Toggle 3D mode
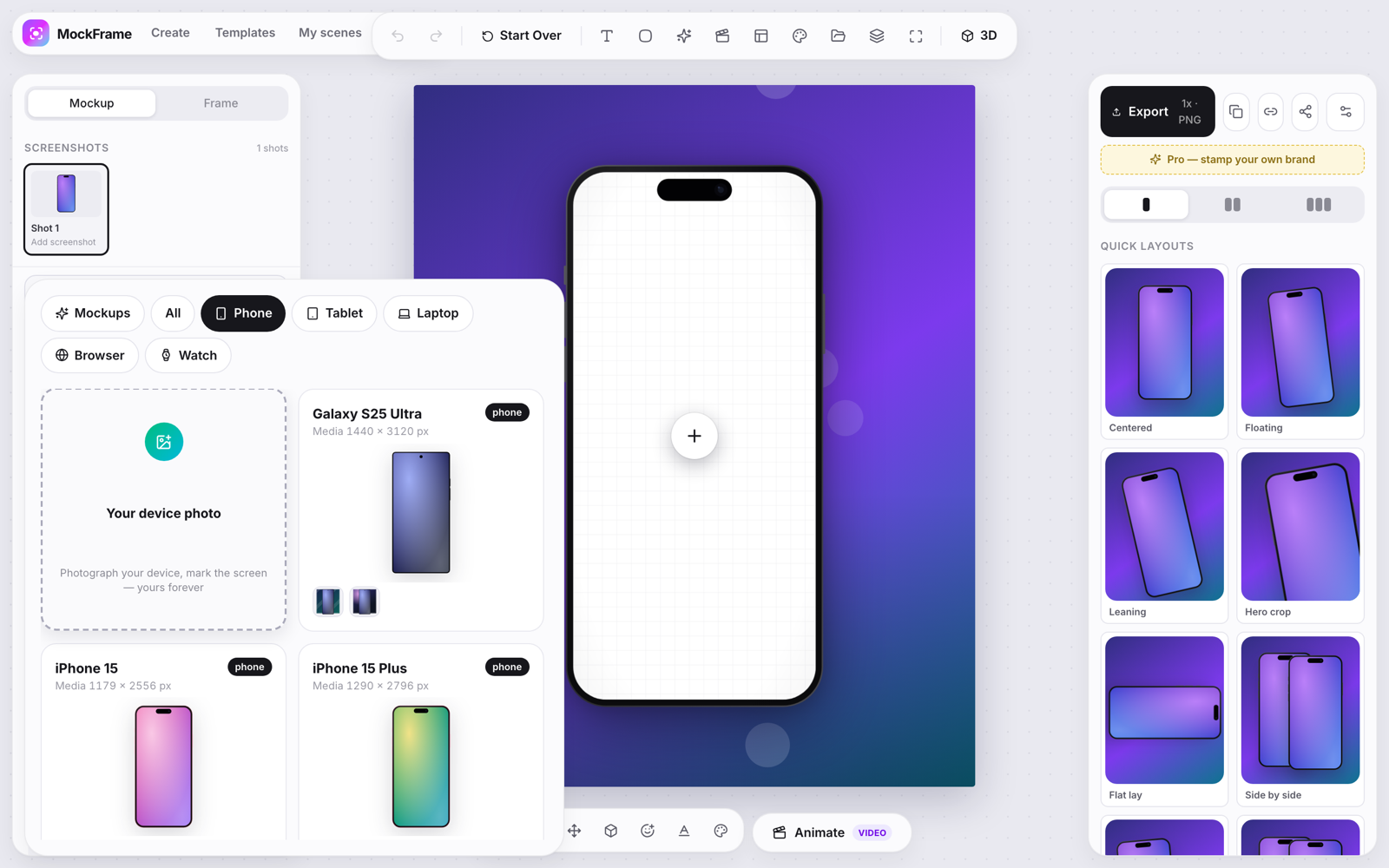The height and width of the screenshot is (868, 1389). 979,36
